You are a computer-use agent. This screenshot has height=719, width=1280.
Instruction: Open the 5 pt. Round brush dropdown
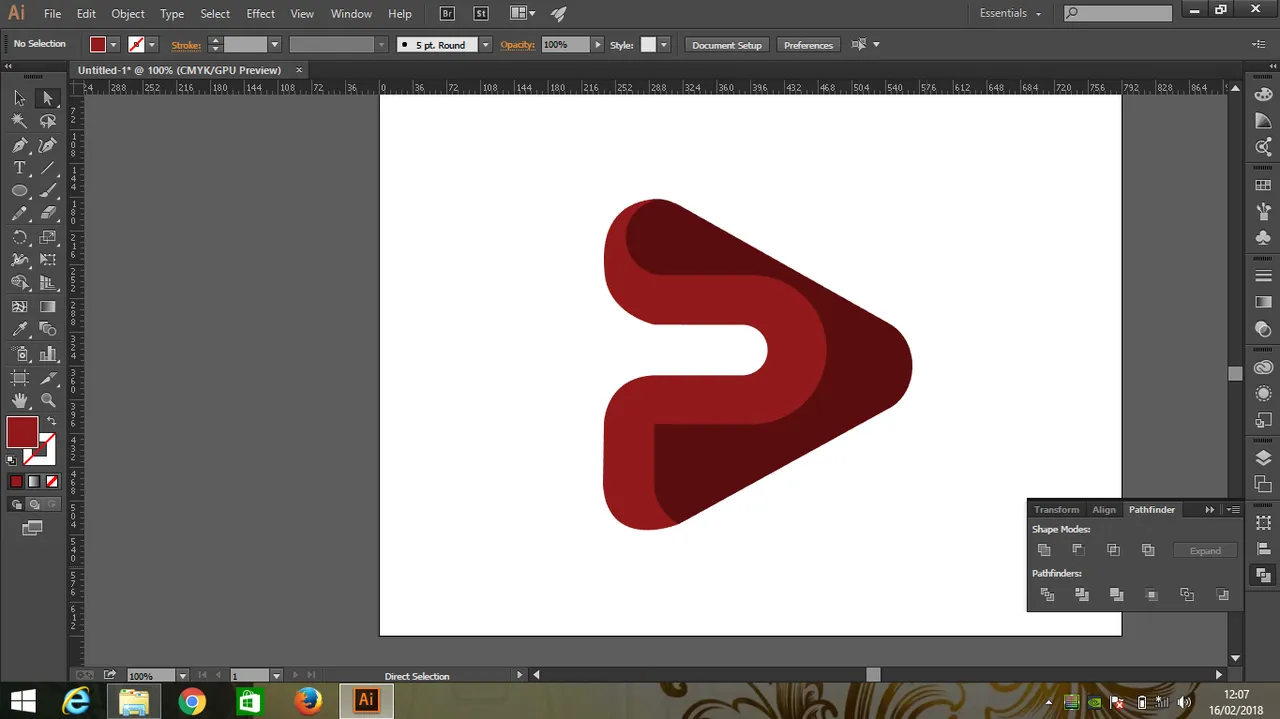point(485,45)
